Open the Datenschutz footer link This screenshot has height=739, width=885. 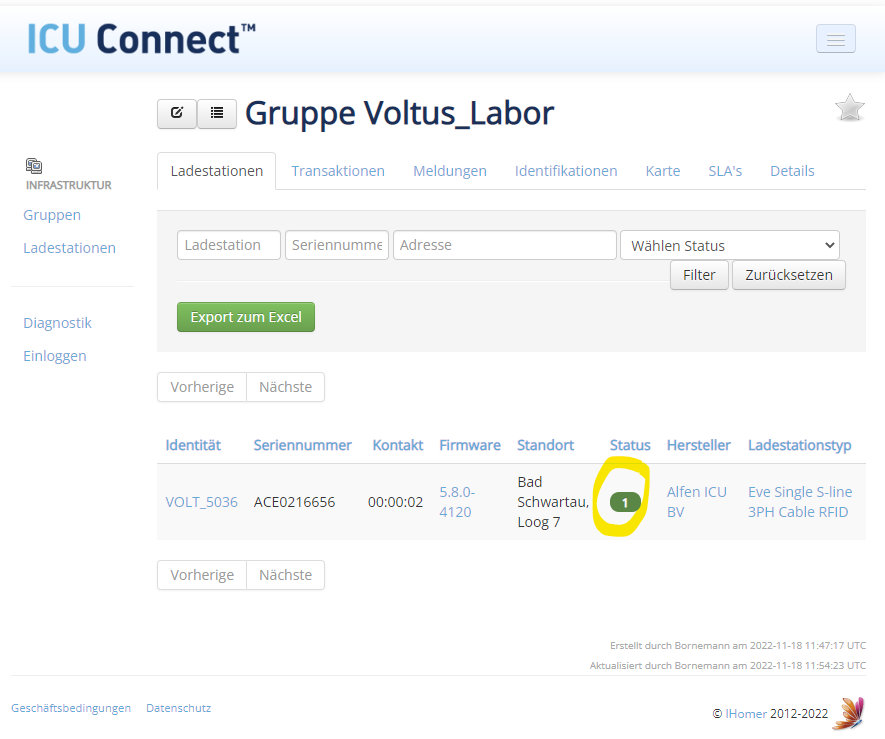[x=178, y=708]
